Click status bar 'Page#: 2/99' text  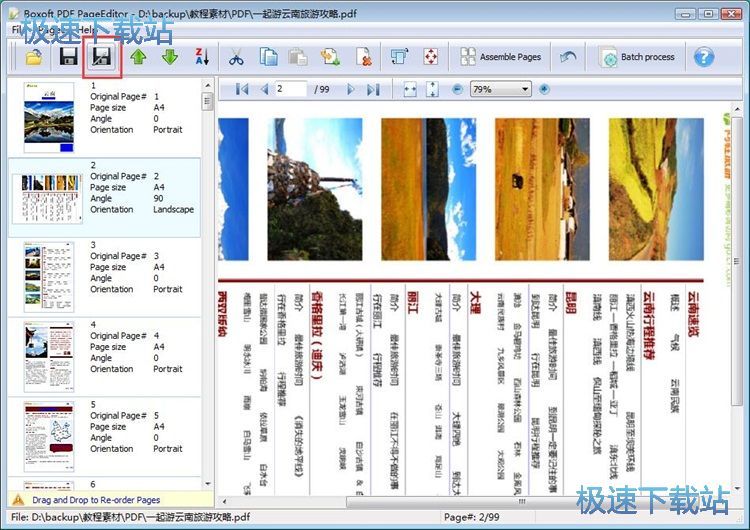(472, 517)
